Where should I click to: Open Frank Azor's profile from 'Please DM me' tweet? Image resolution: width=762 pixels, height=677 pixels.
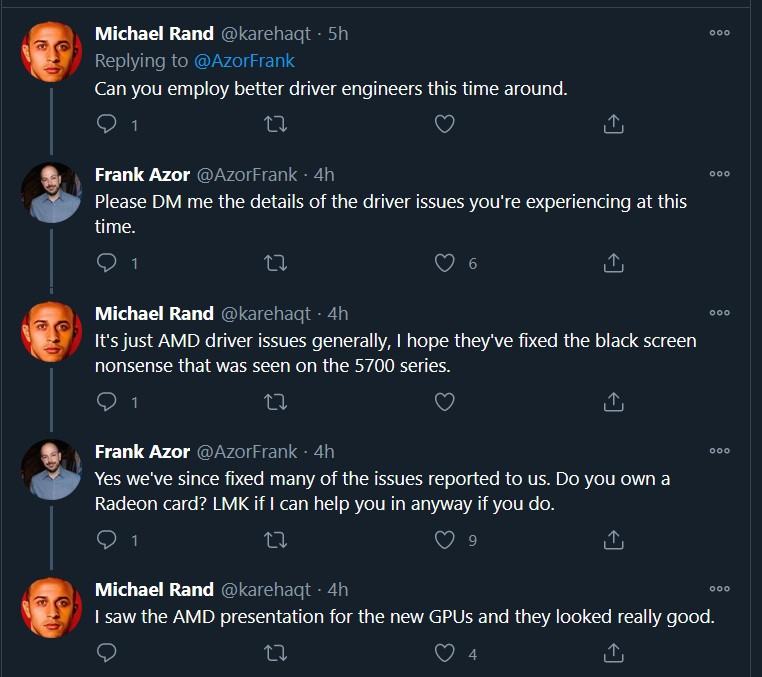pyautogui.click(x=142, y=173)
